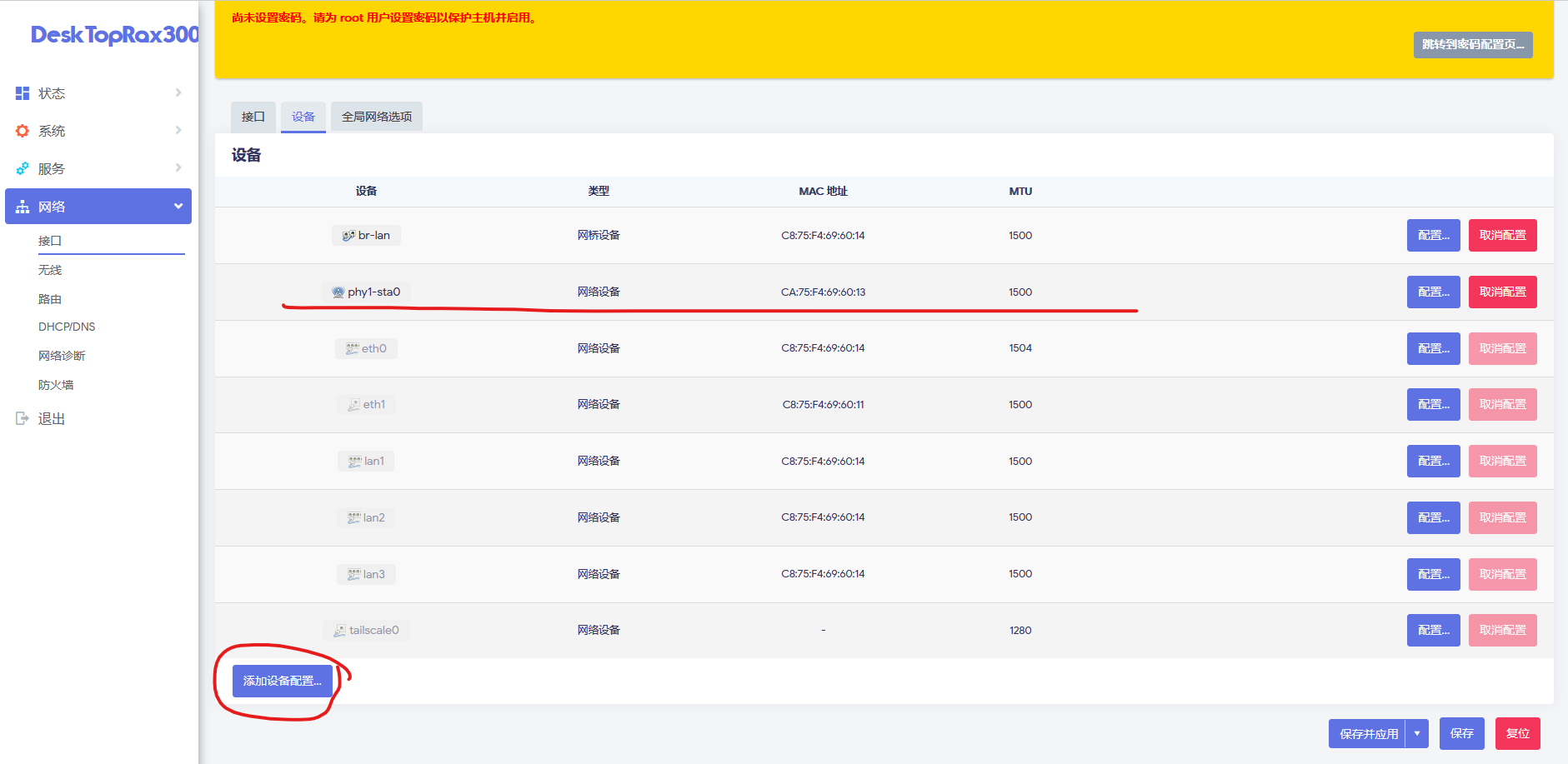Screen dimensions: 1568x764
Task: Click the logout icon in sidebar
Action: pos(23,418)
